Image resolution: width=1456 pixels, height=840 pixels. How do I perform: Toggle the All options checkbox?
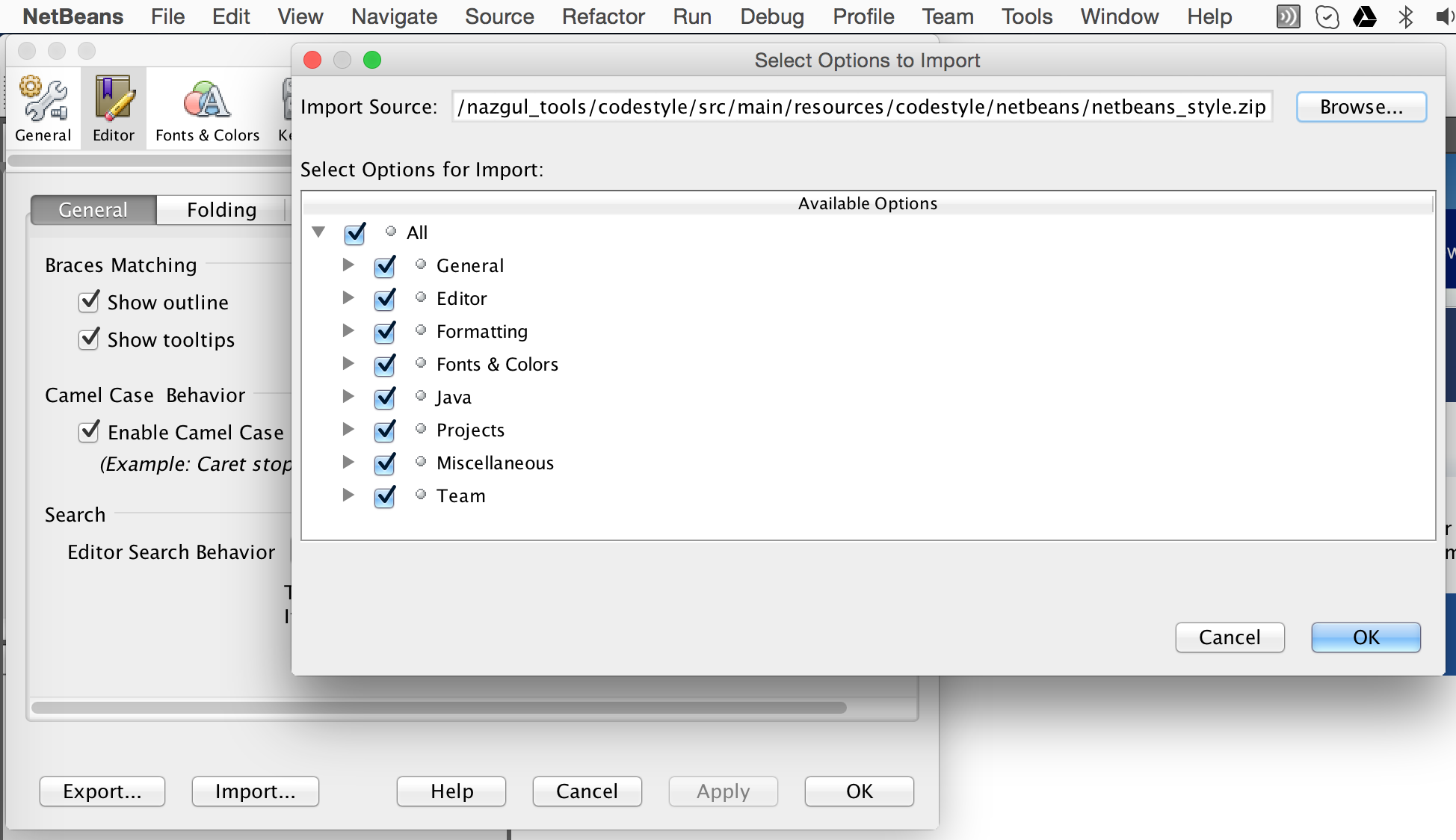click(355, 233)
